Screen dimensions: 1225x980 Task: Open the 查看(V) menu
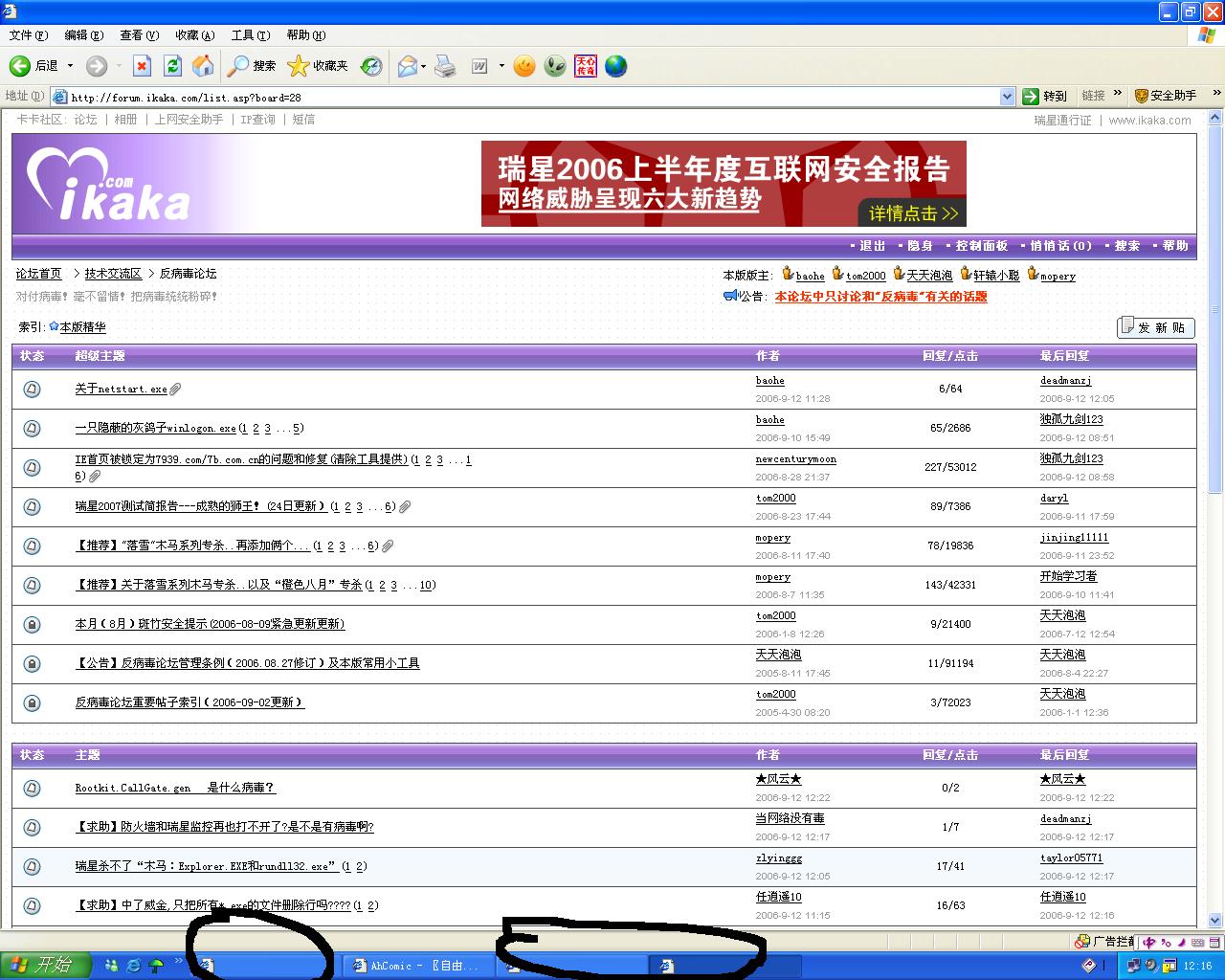tap(139, 35)
